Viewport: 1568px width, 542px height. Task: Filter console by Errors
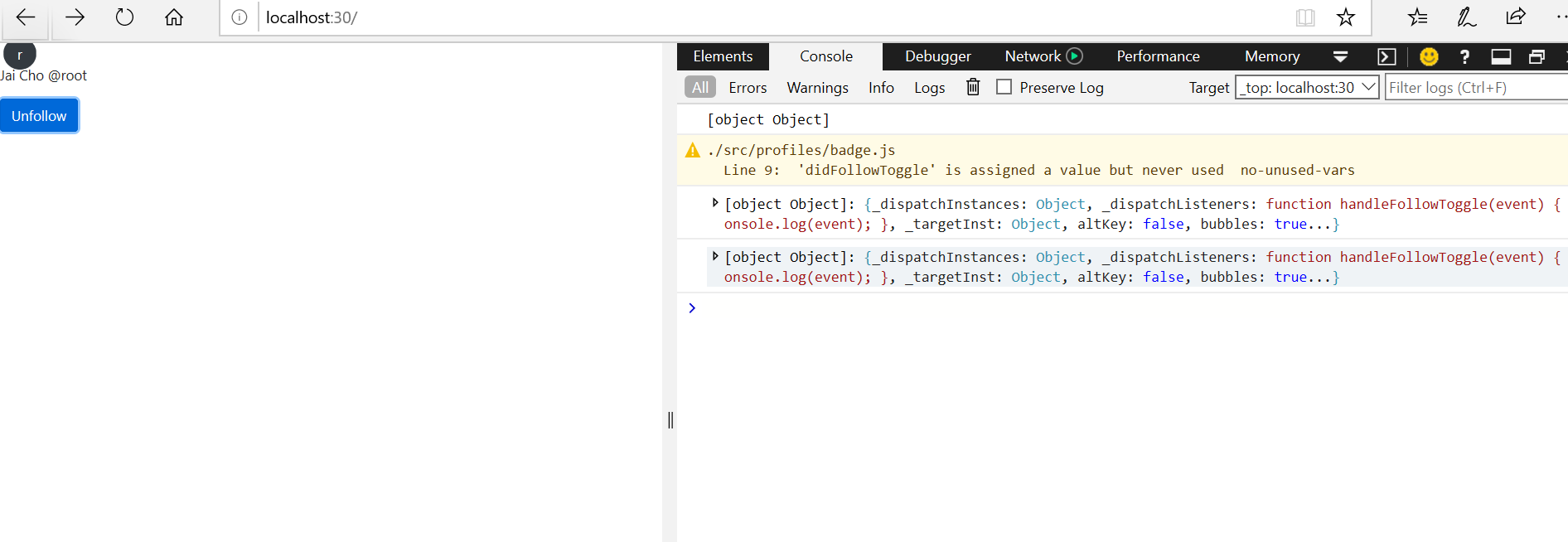[x=748, y=87]
